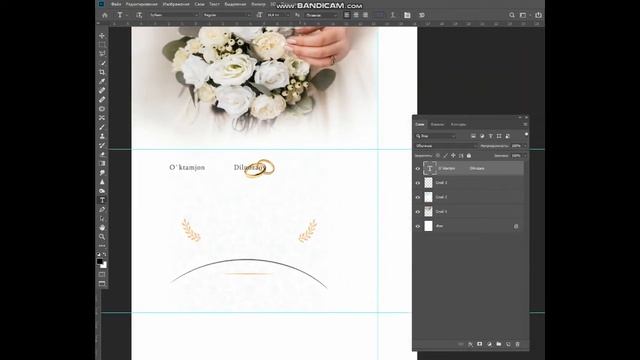Open the anti-aliasing method dropdown
Image resolution: width=640 pixels, height=360 pixels.
coord(321,15)
